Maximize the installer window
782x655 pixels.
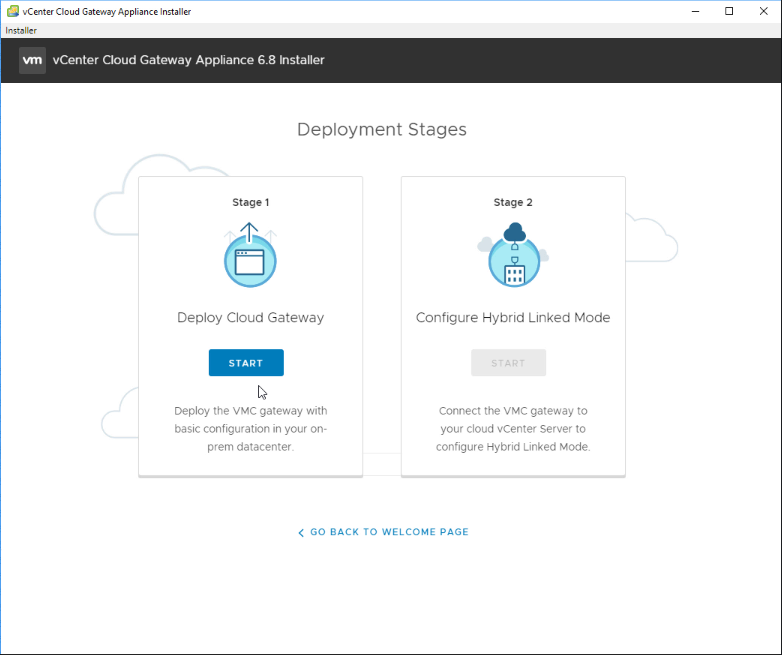(x=729, y=11)
